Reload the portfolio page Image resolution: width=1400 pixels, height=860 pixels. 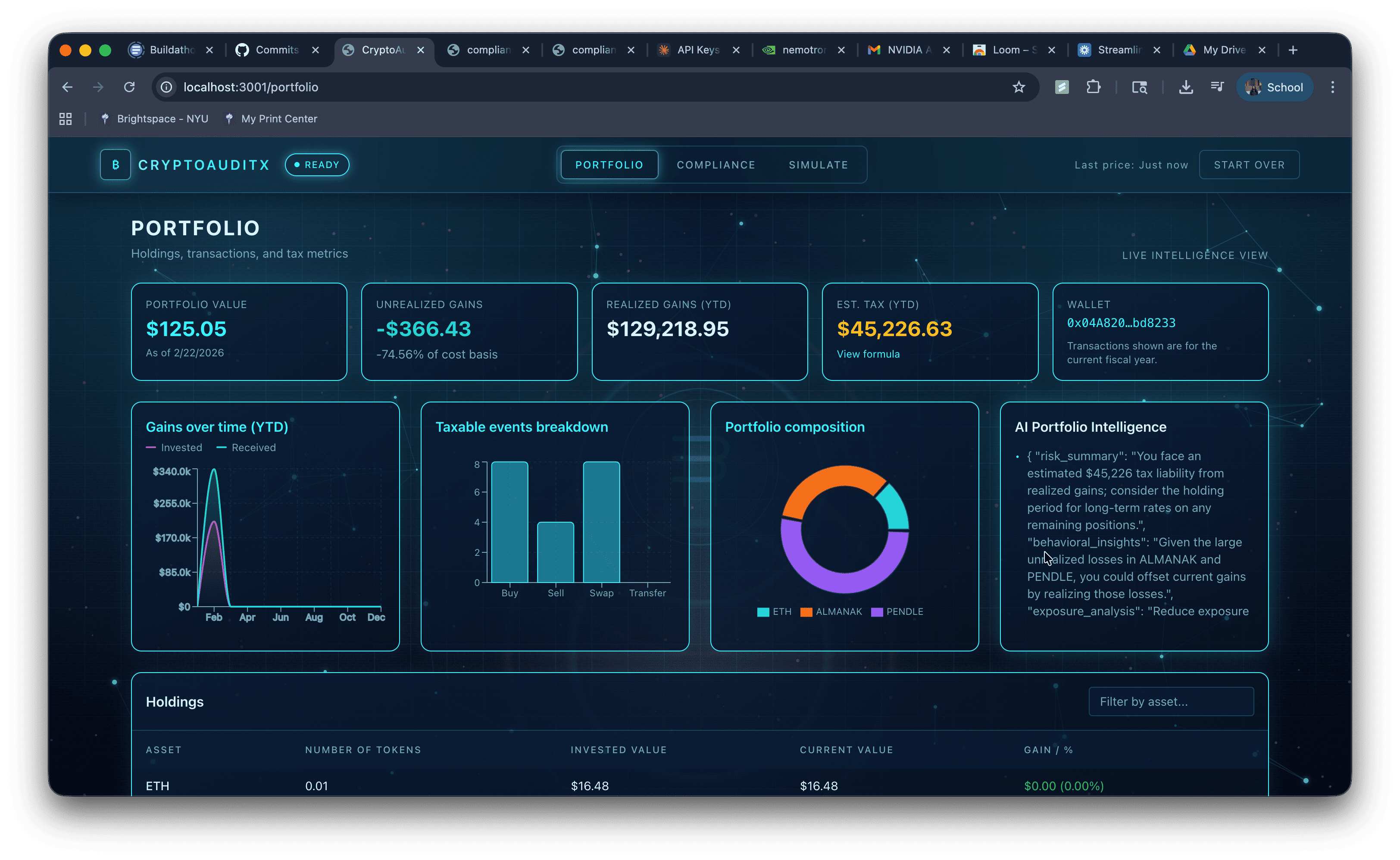(x=130, y=87)
